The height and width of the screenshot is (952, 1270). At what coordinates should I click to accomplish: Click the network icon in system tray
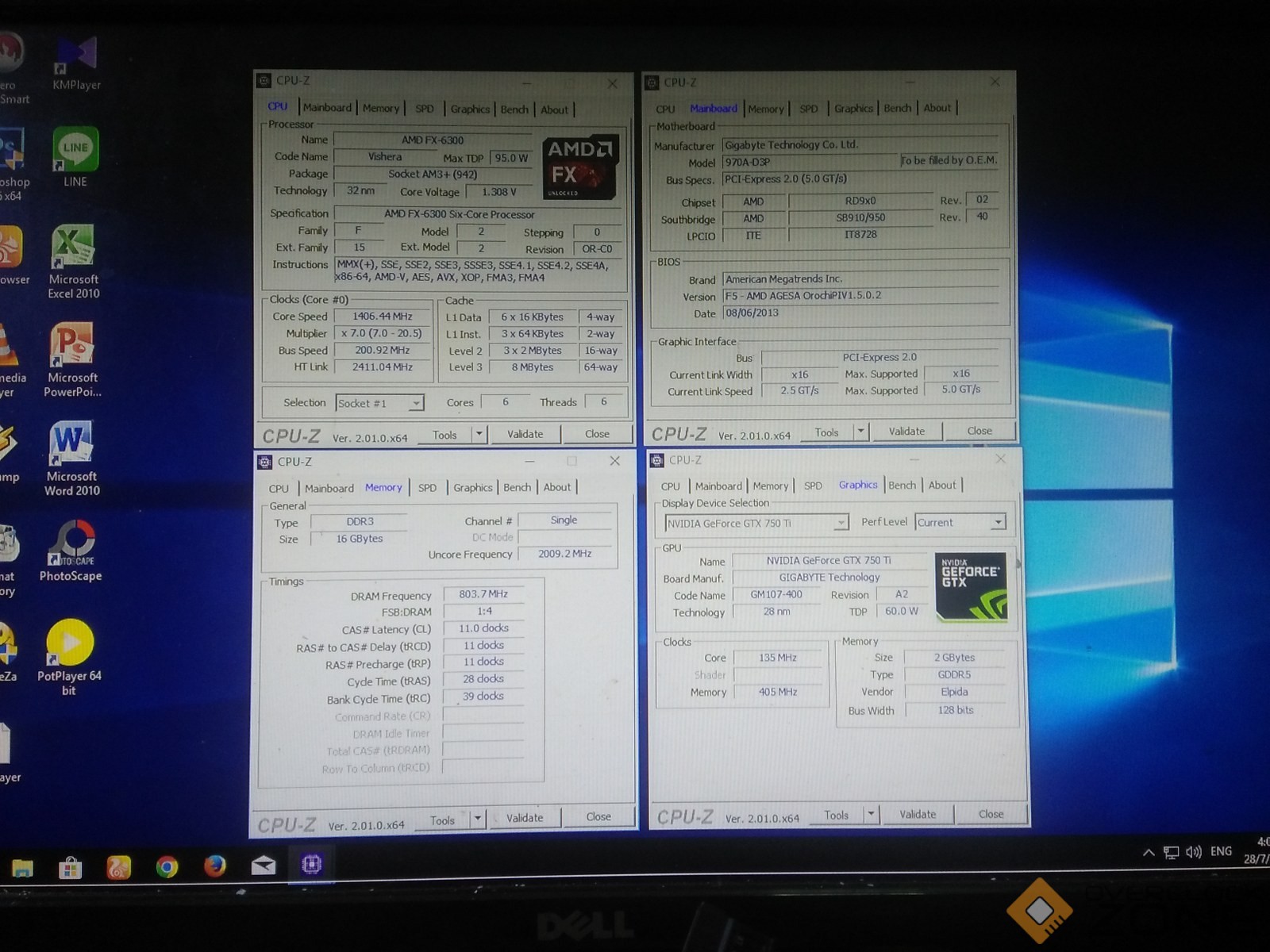click(x=1171, y=853)
